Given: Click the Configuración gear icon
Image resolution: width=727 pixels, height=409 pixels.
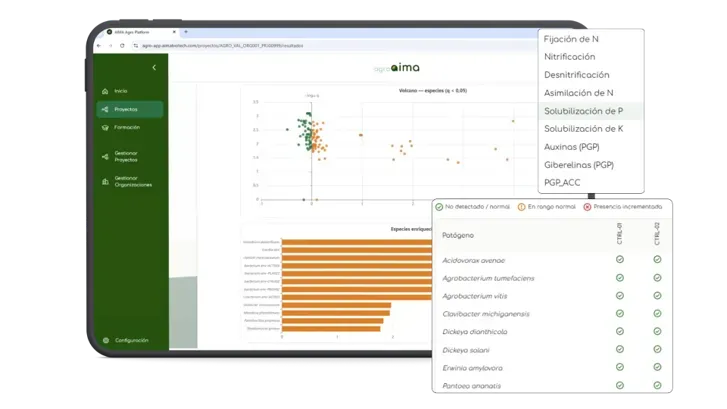Looking at the screenshot, I should [106, 340].
